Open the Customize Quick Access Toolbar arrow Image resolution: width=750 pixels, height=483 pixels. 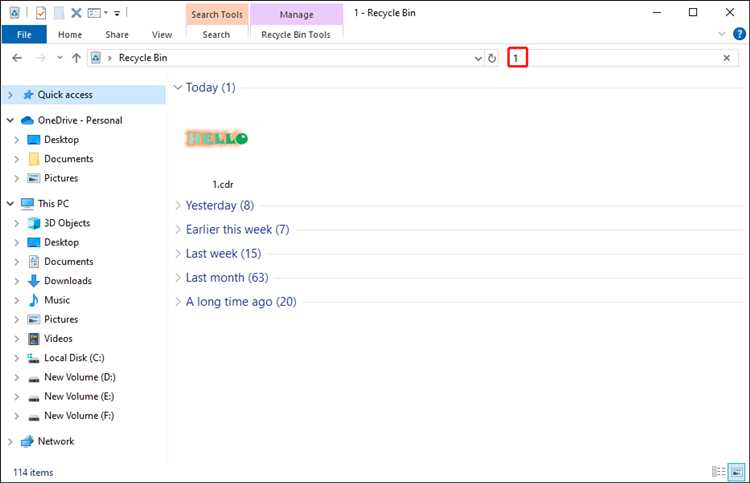tap(117, 13)
